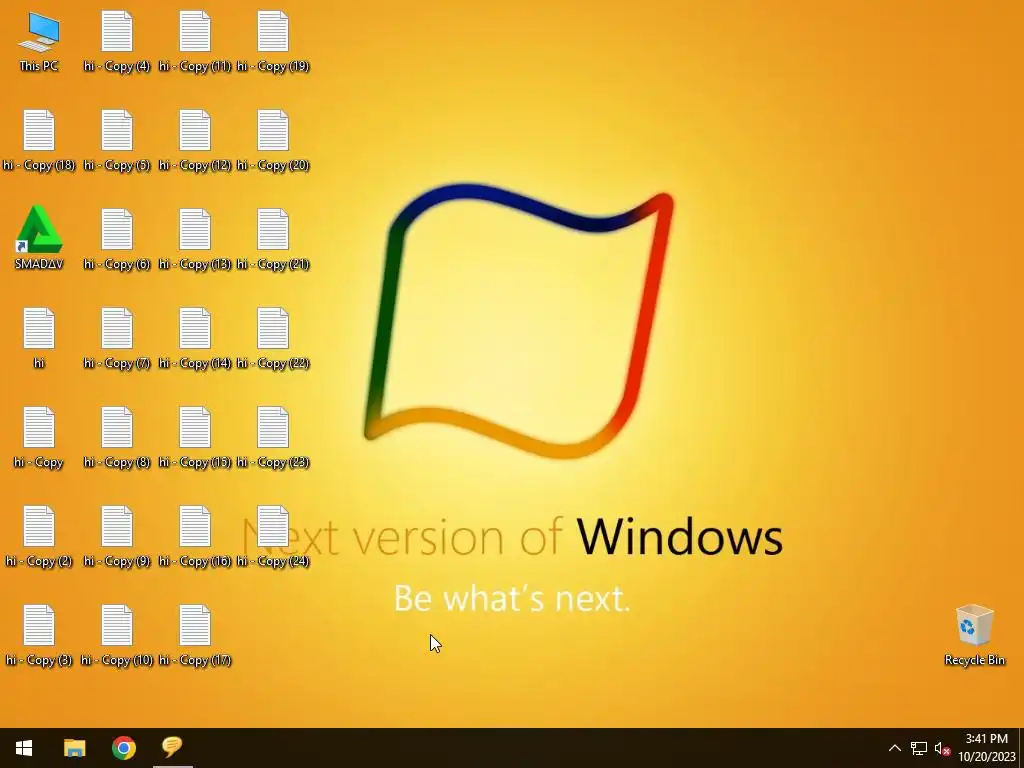
Task: Select the "hi - Copy (20)" file
Action: 273,141
